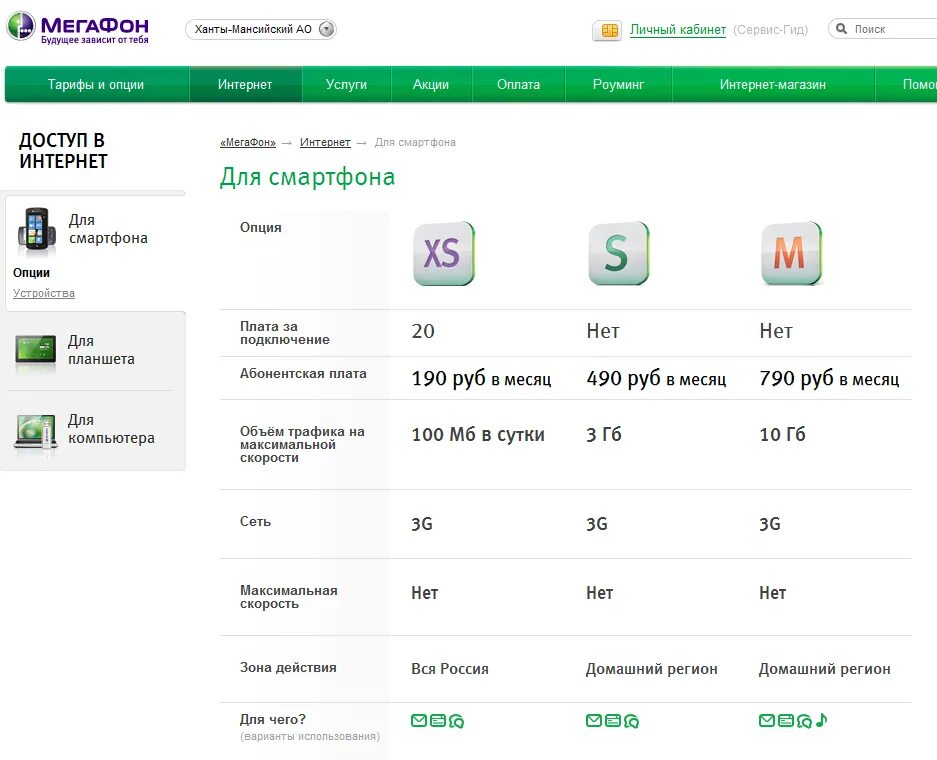This screenshot has width=937, height=760.
Task: Select the XS option icon
Action: tap(443, 253)
